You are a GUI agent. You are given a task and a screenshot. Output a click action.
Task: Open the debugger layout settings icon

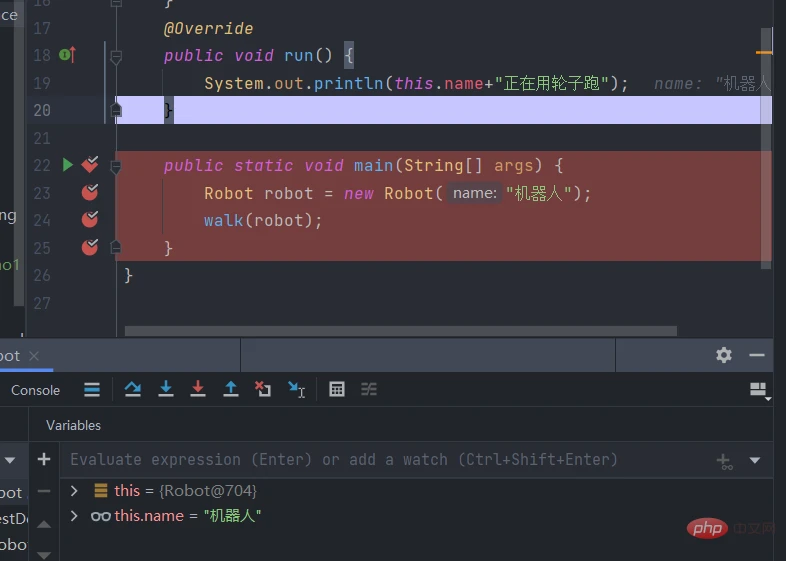point(759,390)
